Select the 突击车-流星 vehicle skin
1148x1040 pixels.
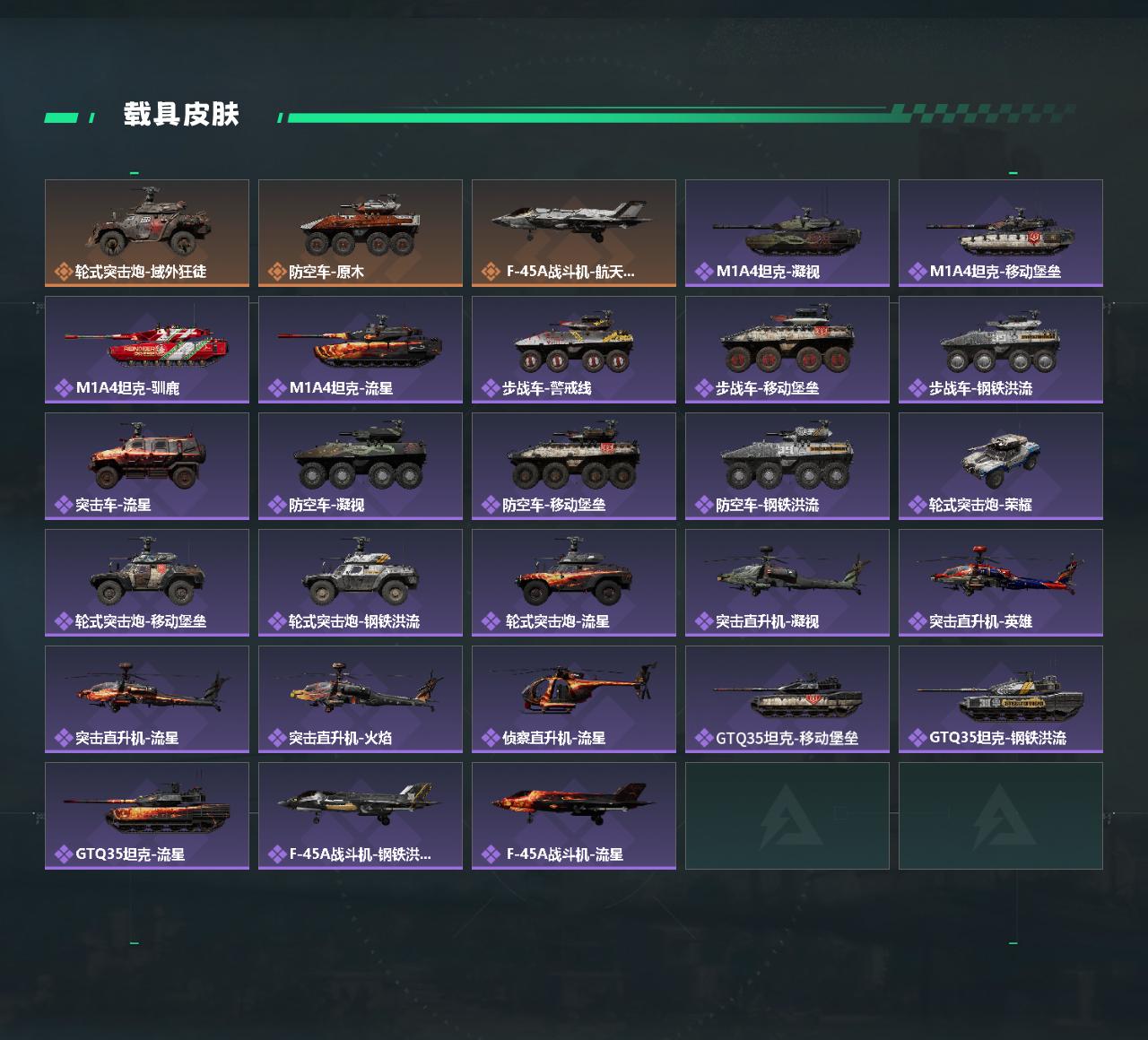147,466
